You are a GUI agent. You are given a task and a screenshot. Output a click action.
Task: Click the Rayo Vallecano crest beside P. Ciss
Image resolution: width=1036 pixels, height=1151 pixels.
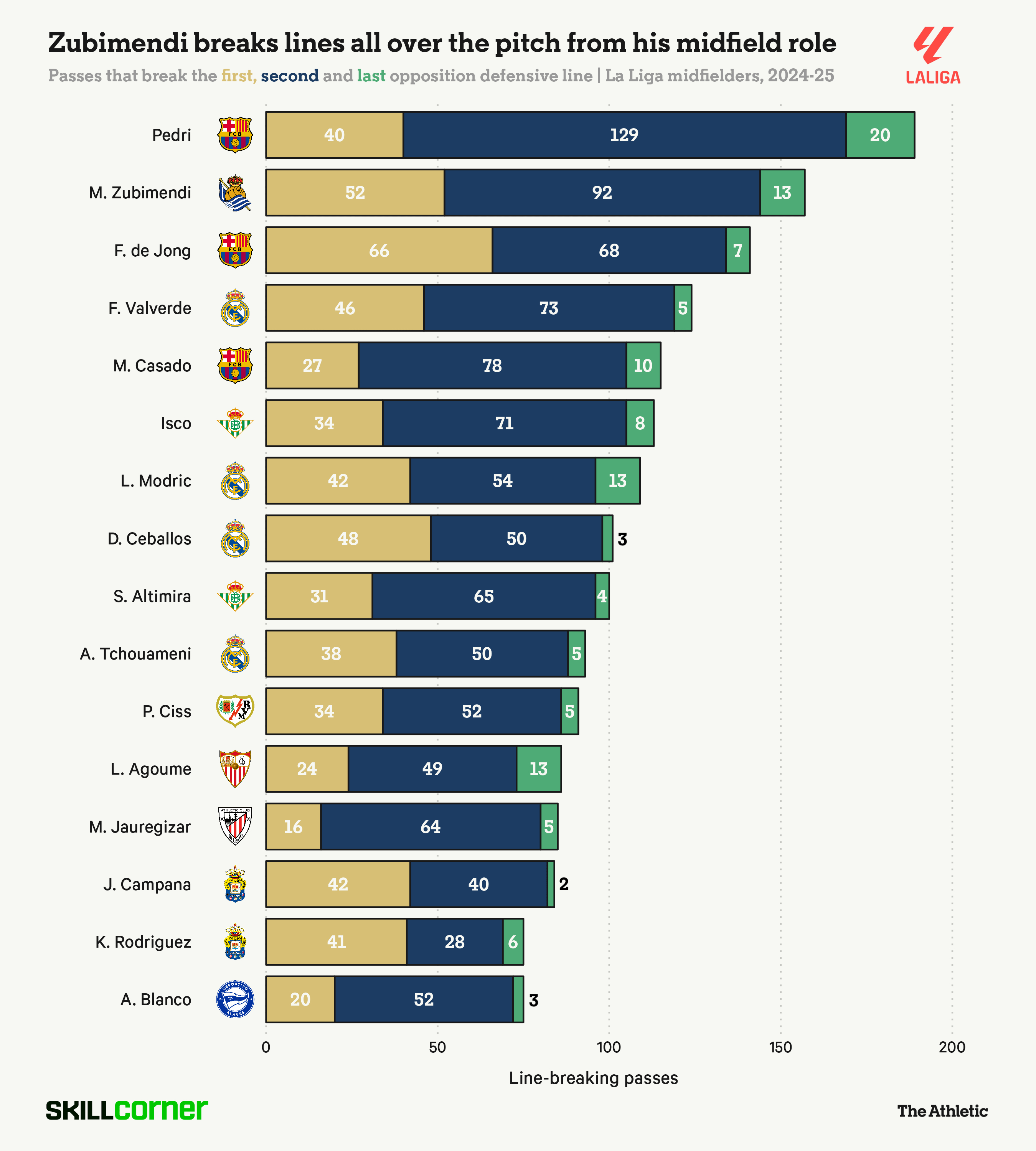tap(235, 711)
